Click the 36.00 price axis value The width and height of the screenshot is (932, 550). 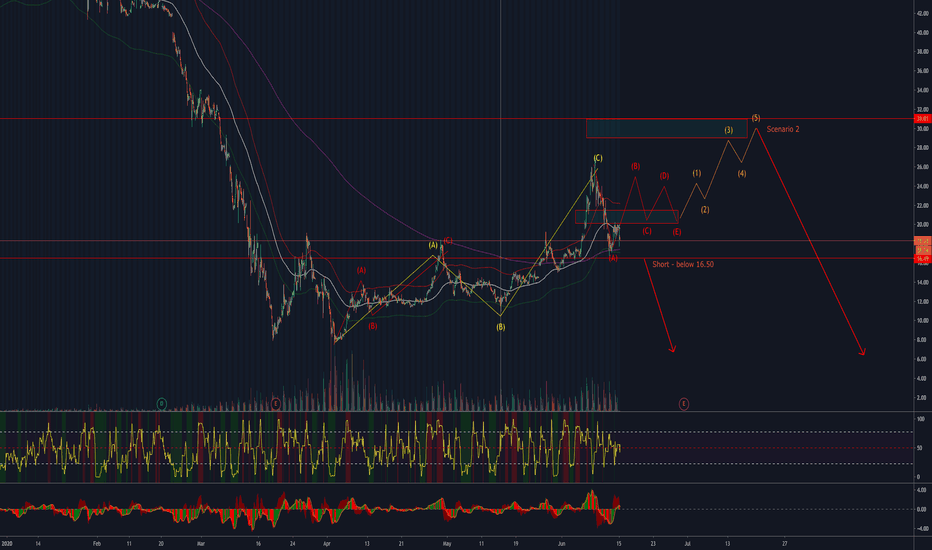click(x=923, y=71)
